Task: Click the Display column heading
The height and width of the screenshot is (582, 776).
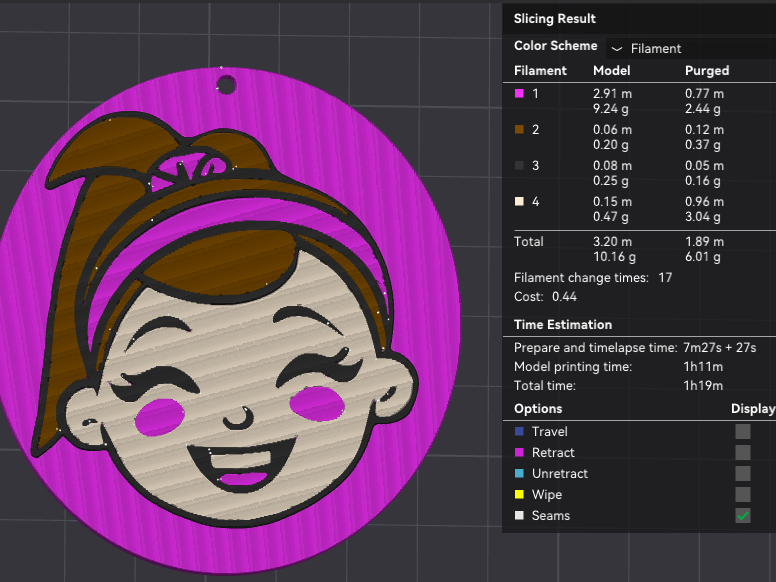Action: click(753, 409)
